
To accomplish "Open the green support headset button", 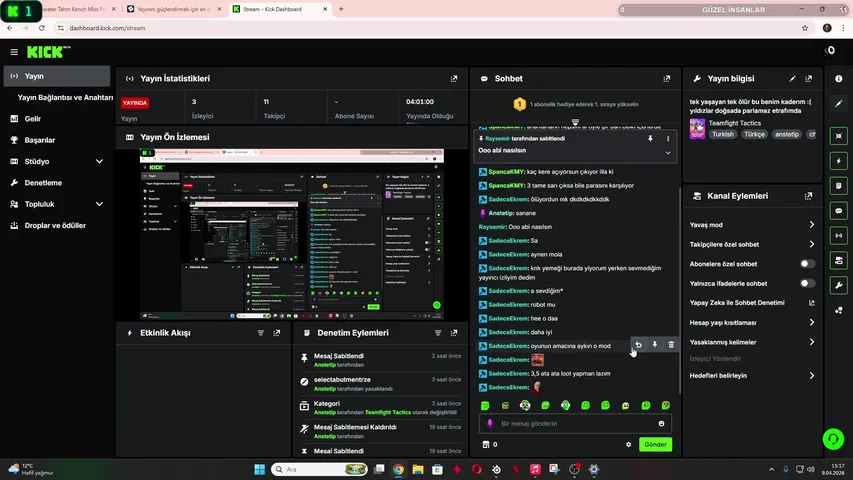I will (833, 439).
